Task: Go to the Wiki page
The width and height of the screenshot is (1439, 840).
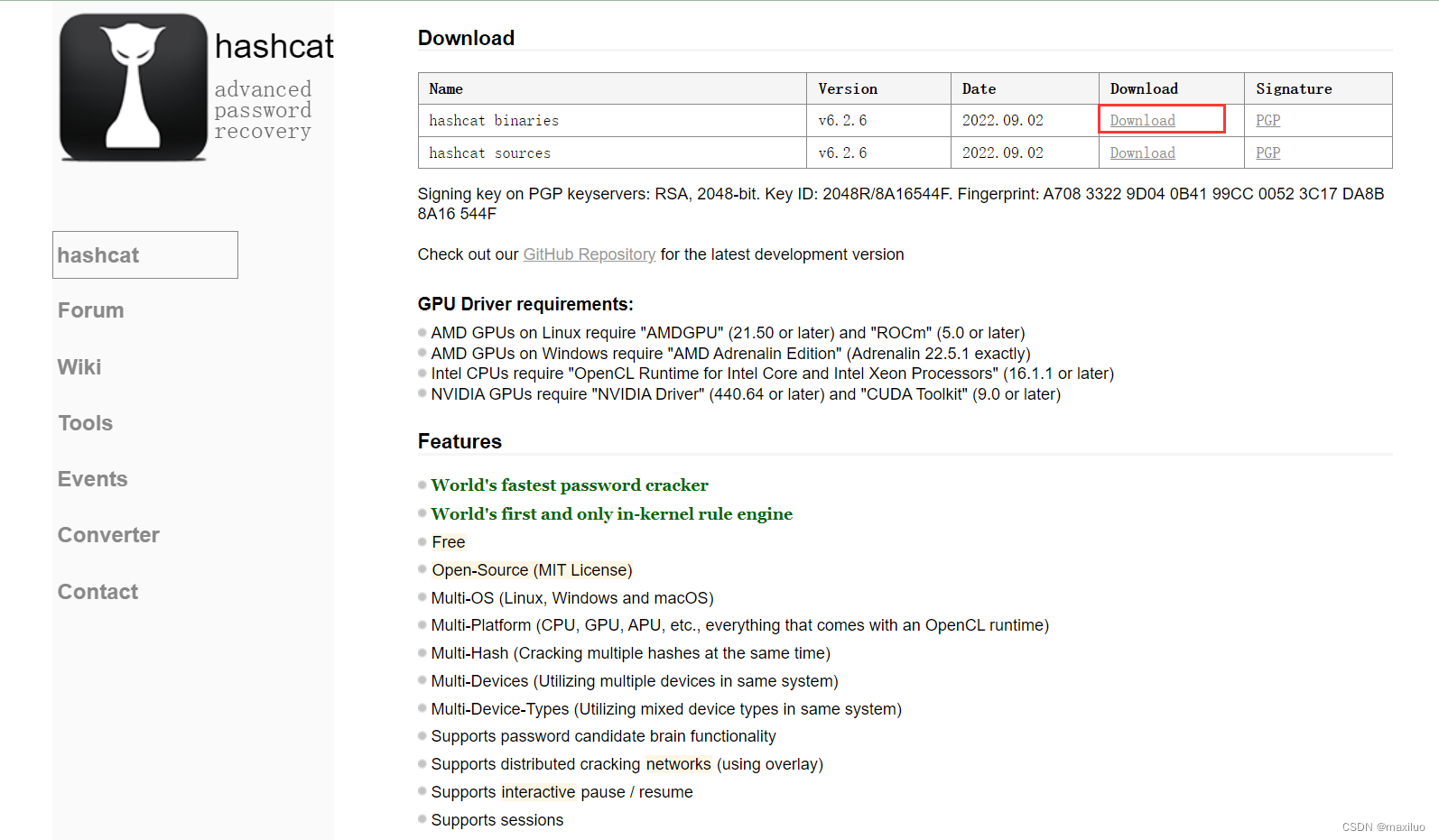Action: (79, 367)
